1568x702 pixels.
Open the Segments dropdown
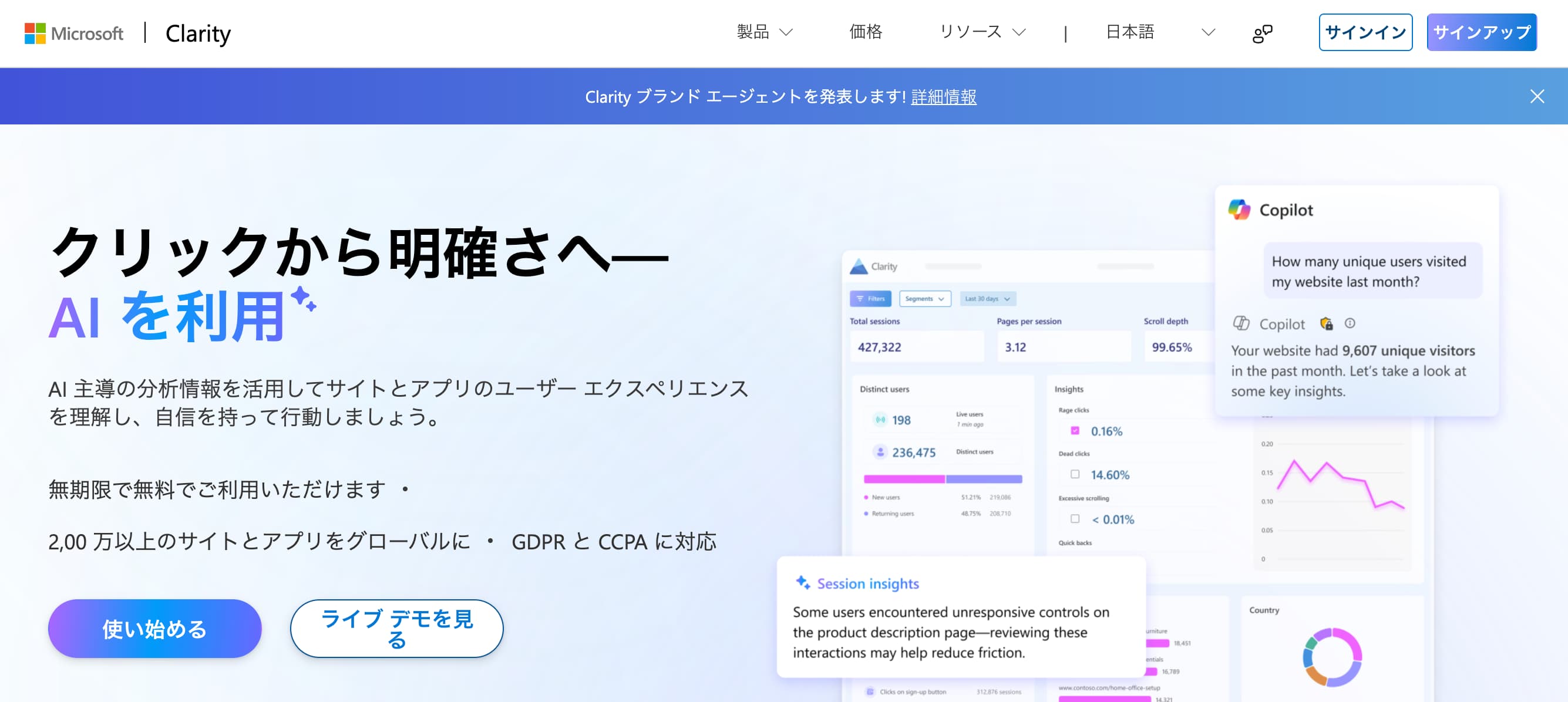(x=925, y=299)
